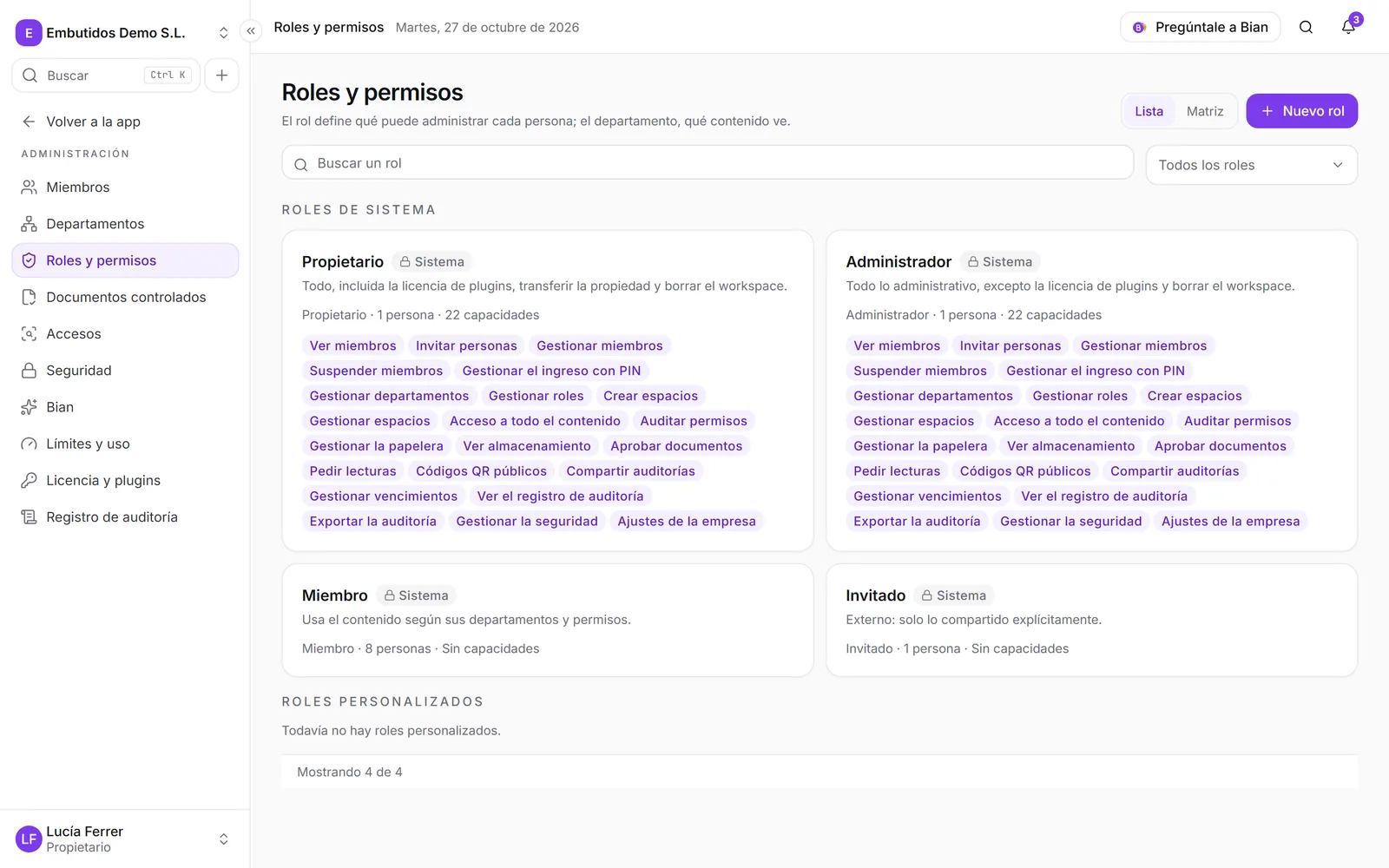1389x868 pixels.
Task: Expand the Embutidos Demo S.L. workspace switcher
Action: 223,33
